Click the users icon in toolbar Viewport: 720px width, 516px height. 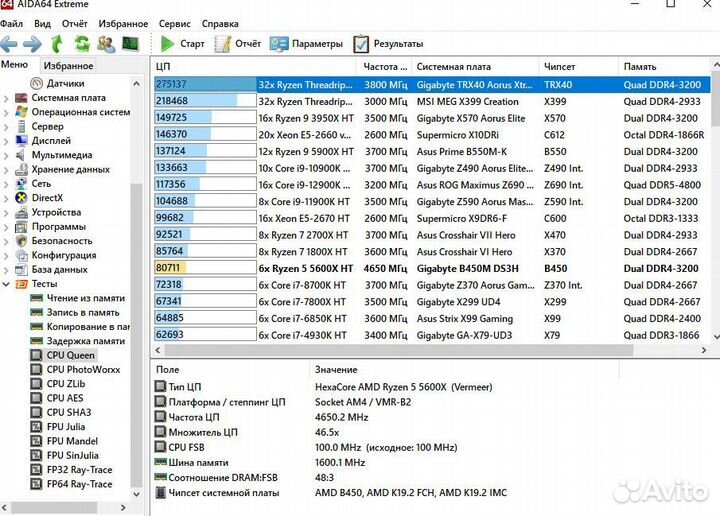click(105, 44)
